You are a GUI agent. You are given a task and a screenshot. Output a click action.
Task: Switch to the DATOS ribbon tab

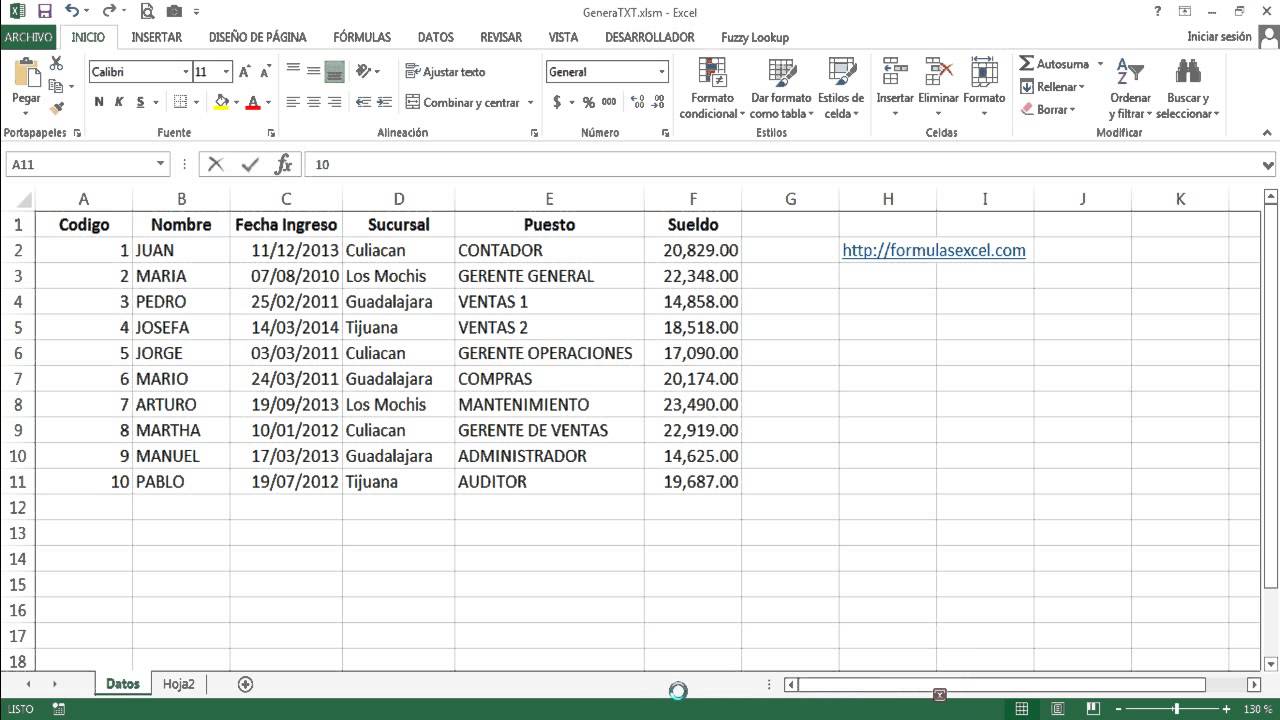[x=435, y=37]
